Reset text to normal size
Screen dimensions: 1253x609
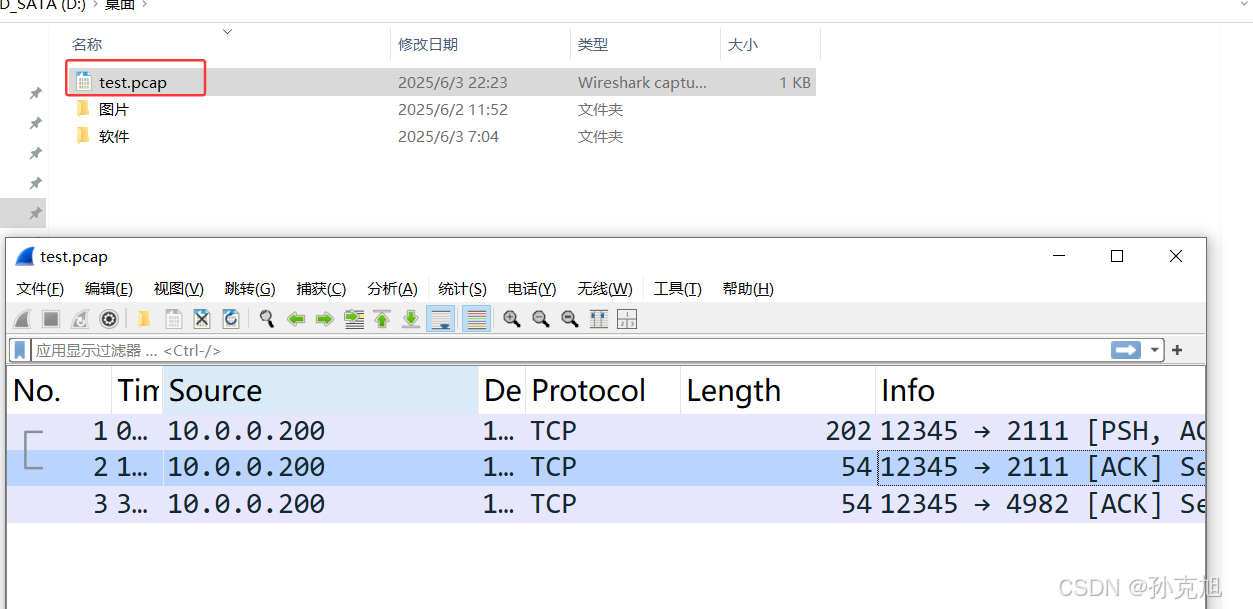pyautogui.click(x=570, y=319)
